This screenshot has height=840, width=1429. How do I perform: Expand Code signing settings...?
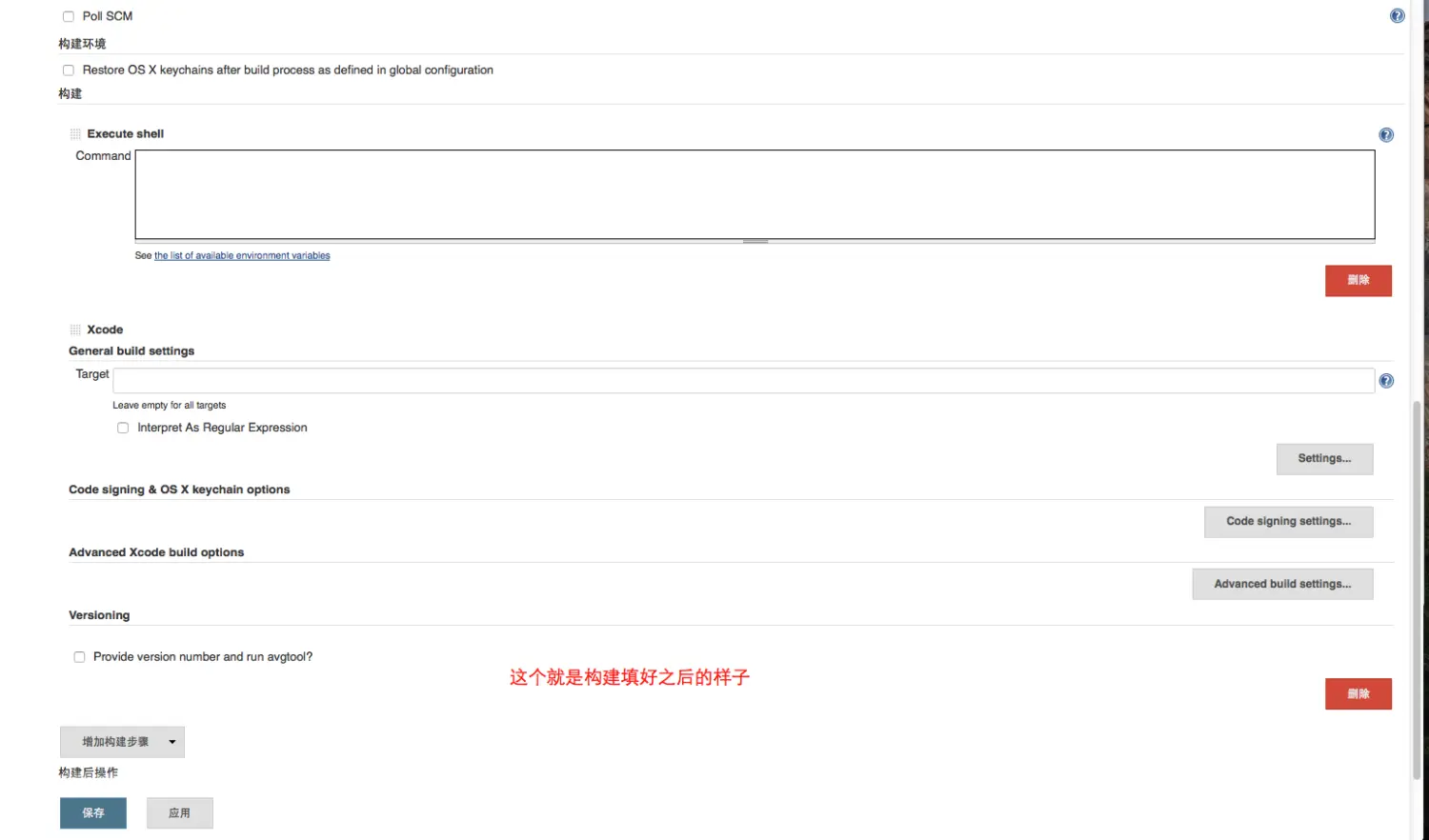[x=1288, y=522]
